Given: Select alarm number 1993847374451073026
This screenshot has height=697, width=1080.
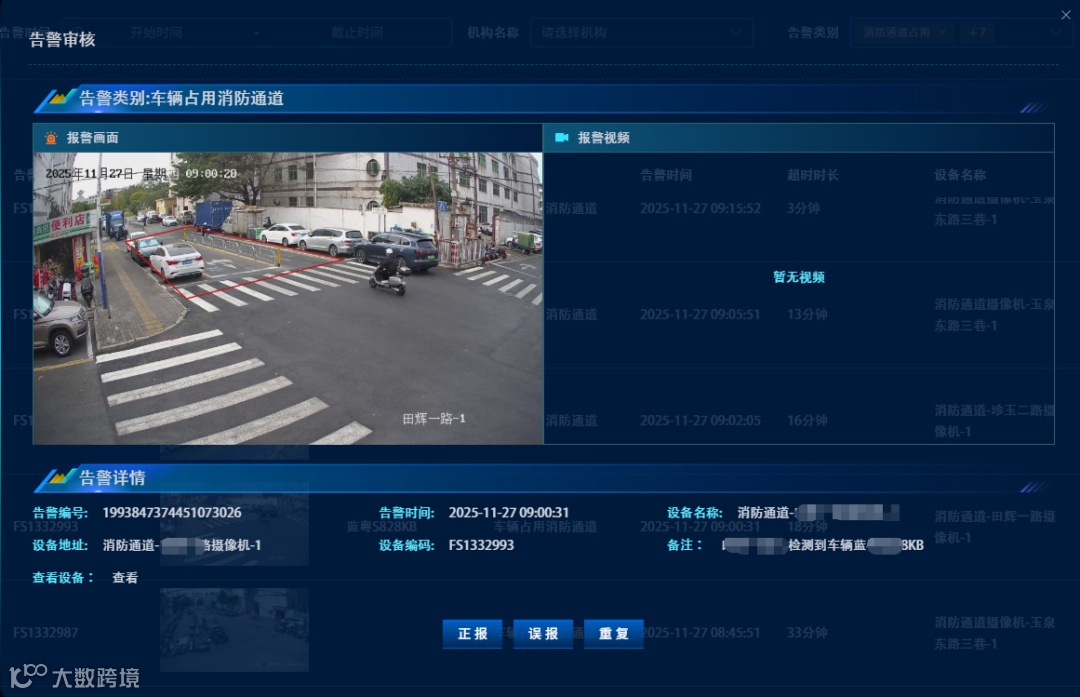Looking at the screenshot, I should coord(172,512).
